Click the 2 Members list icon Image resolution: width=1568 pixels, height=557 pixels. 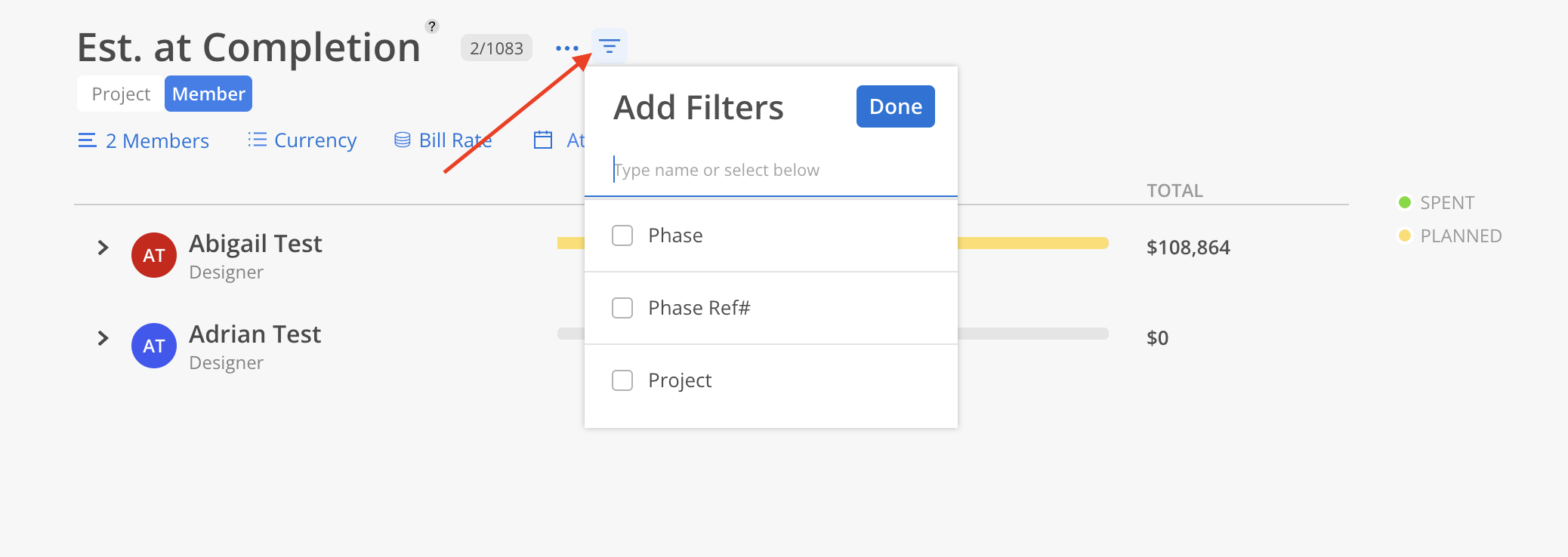tap(88, 140)
